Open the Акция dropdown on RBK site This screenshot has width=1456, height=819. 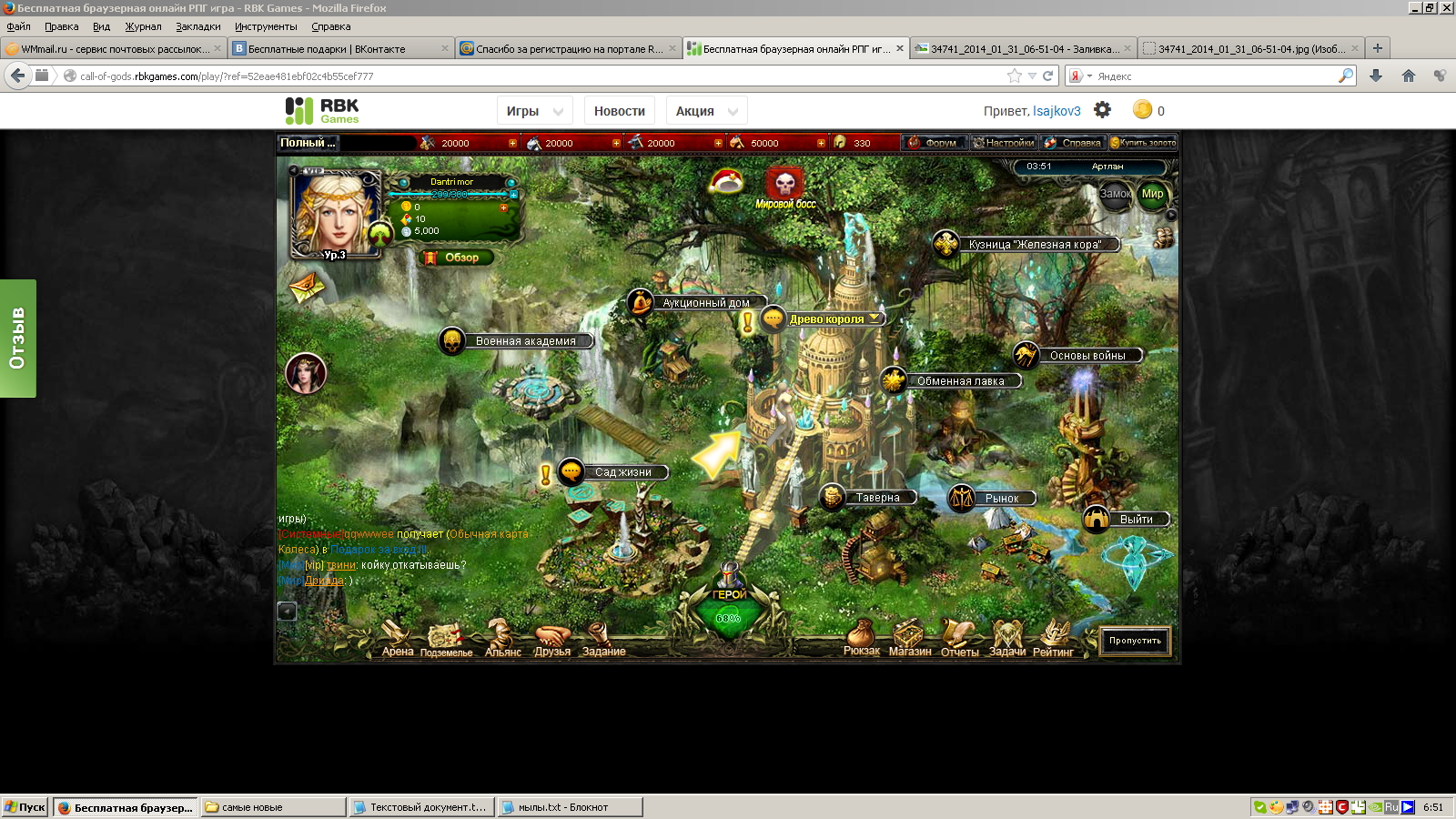tap(706, 111)
